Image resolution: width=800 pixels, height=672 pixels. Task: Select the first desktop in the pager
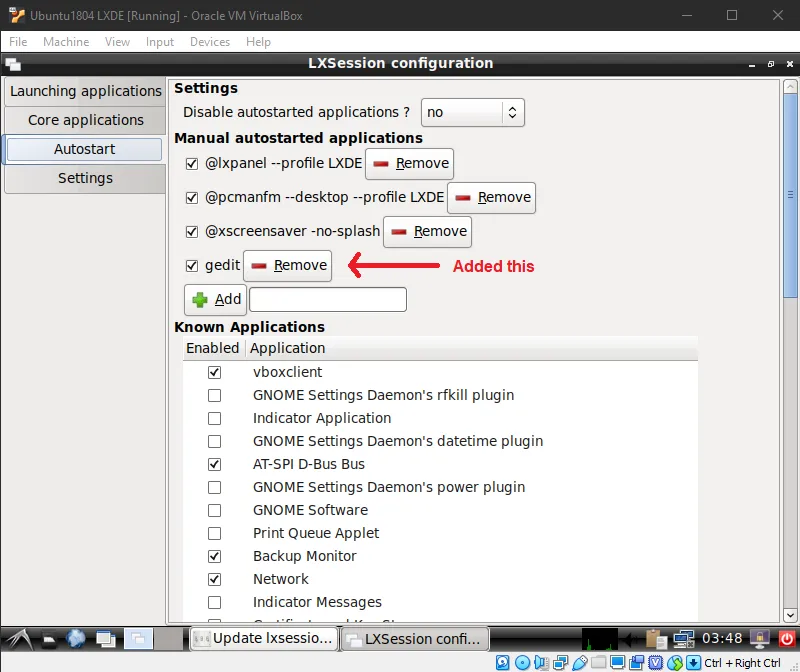coord(138,639)
